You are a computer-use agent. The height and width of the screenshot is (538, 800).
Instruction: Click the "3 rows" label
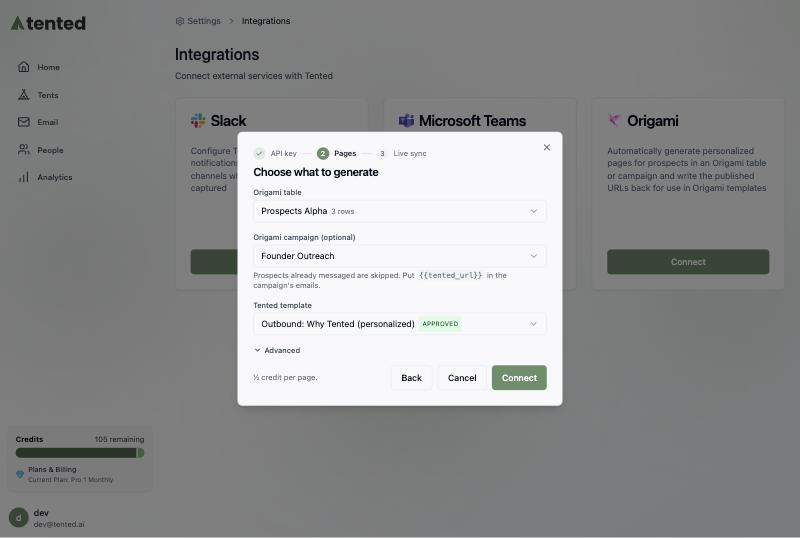click(342, 211)
